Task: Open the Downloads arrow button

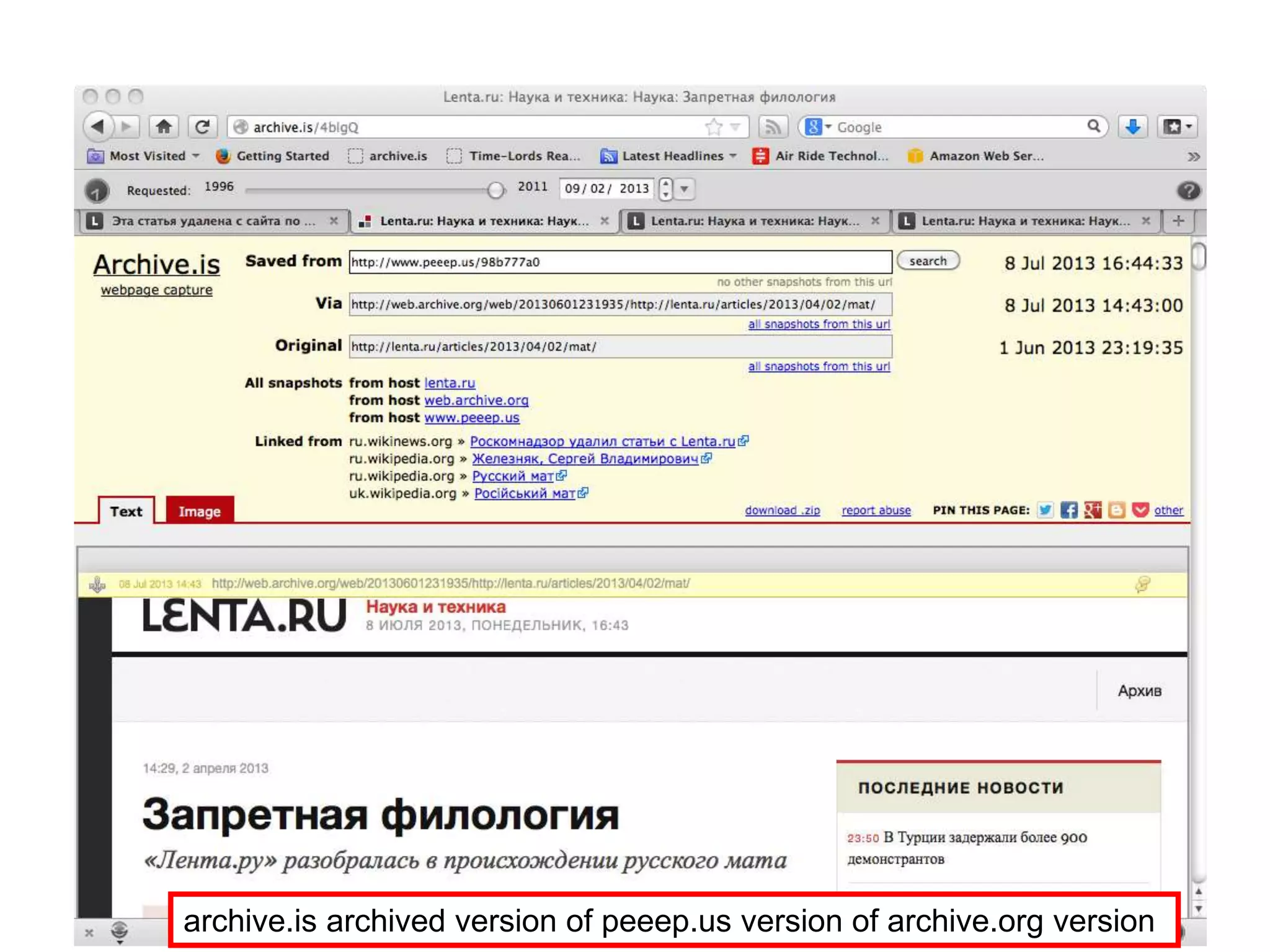Action: 1132,127
